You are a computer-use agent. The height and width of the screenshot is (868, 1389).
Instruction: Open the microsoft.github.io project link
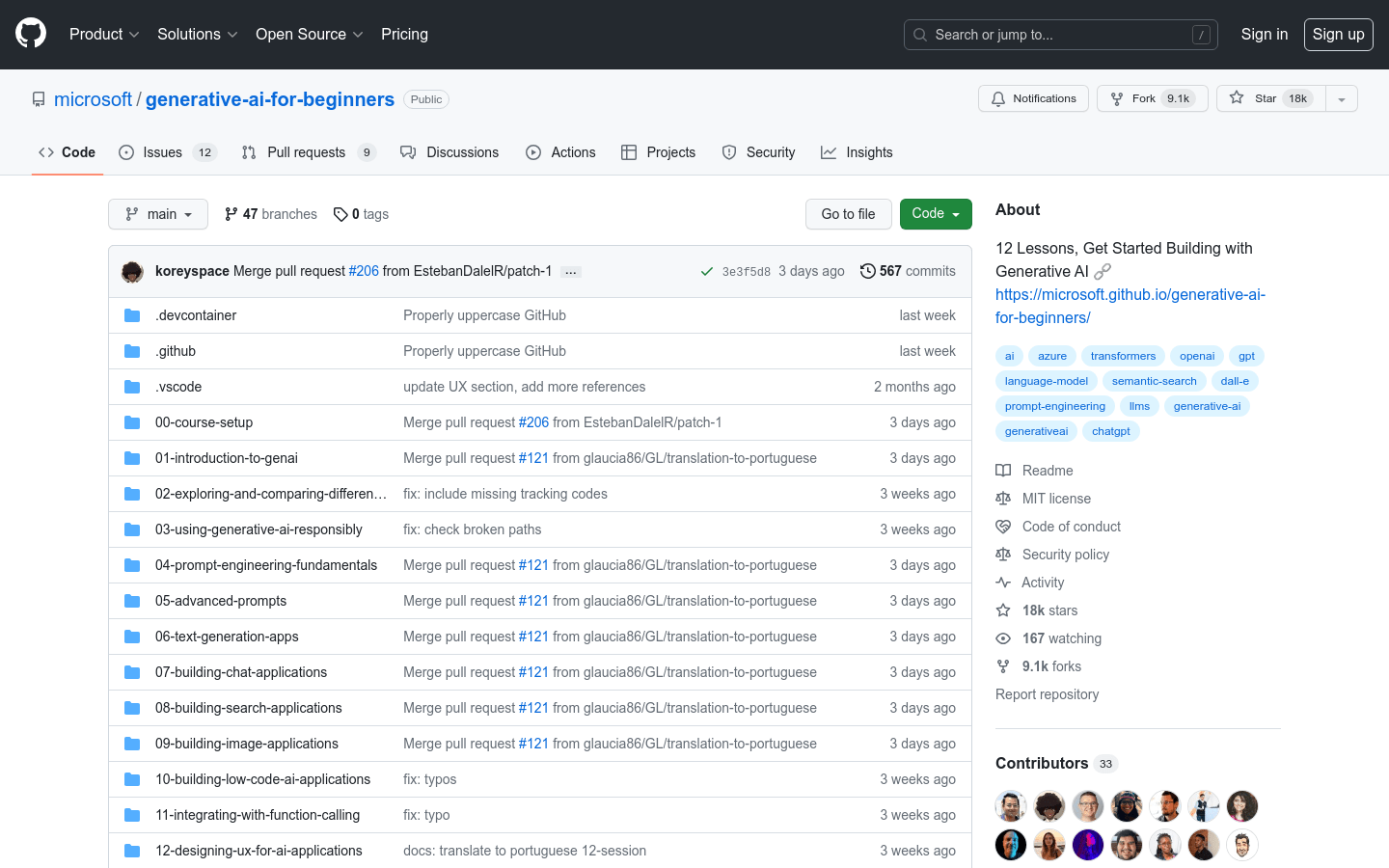coord(1130,306)
